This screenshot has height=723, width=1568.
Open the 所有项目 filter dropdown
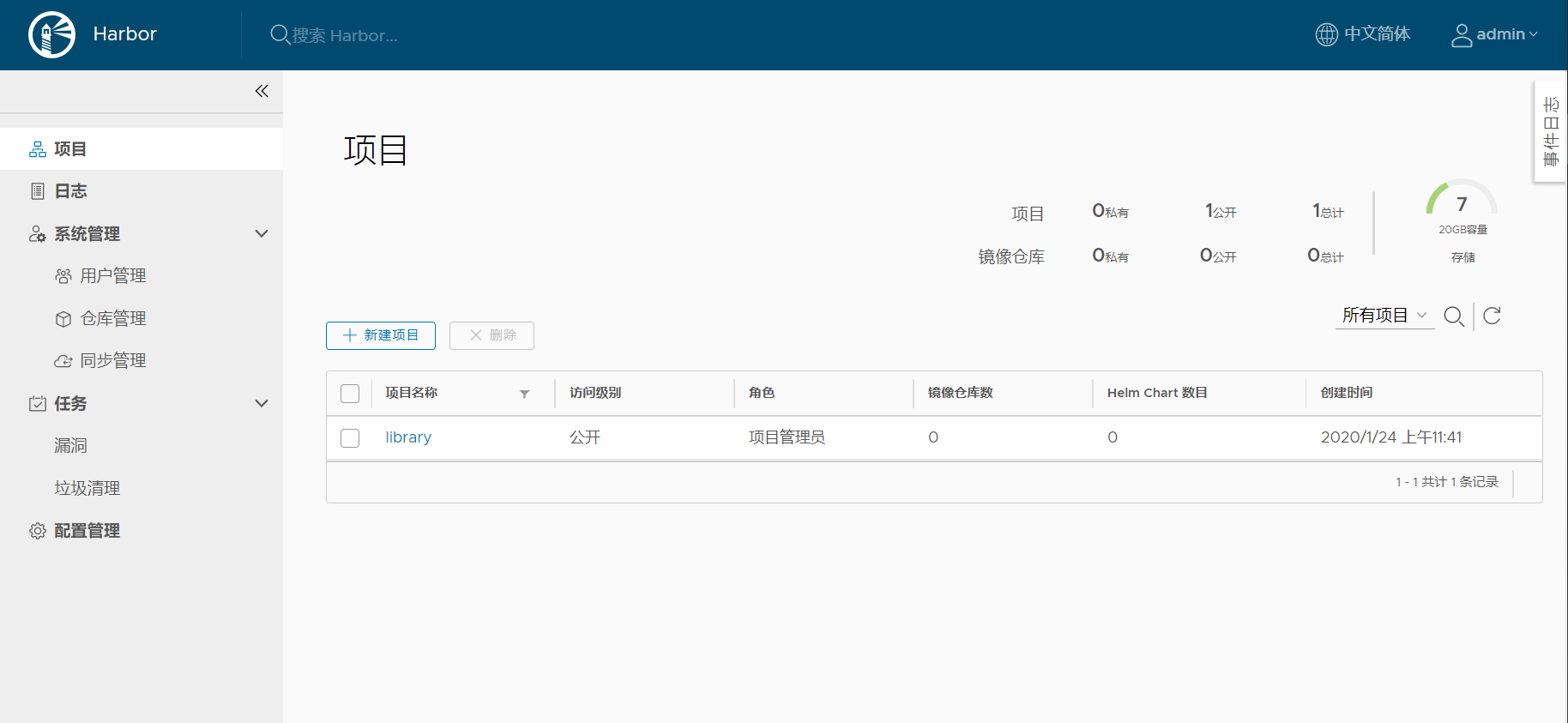click(1384, 316)
